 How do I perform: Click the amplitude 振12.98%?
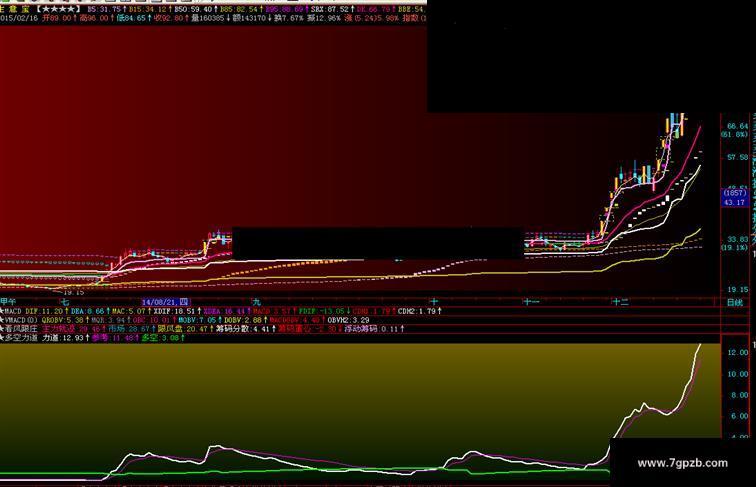[x=323, y=18]
